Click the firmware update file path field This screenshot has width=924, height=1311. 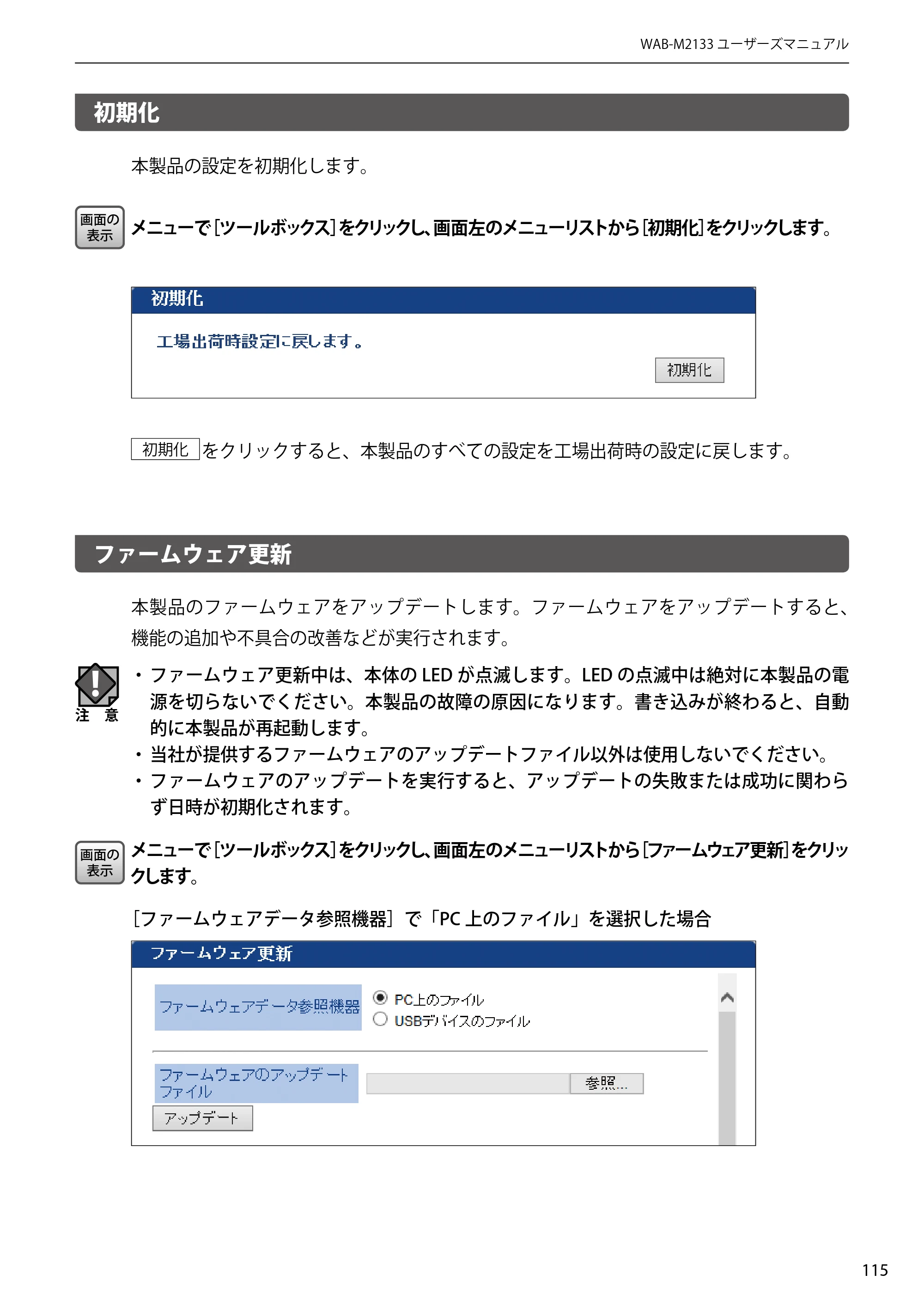tap(468, 1083)
